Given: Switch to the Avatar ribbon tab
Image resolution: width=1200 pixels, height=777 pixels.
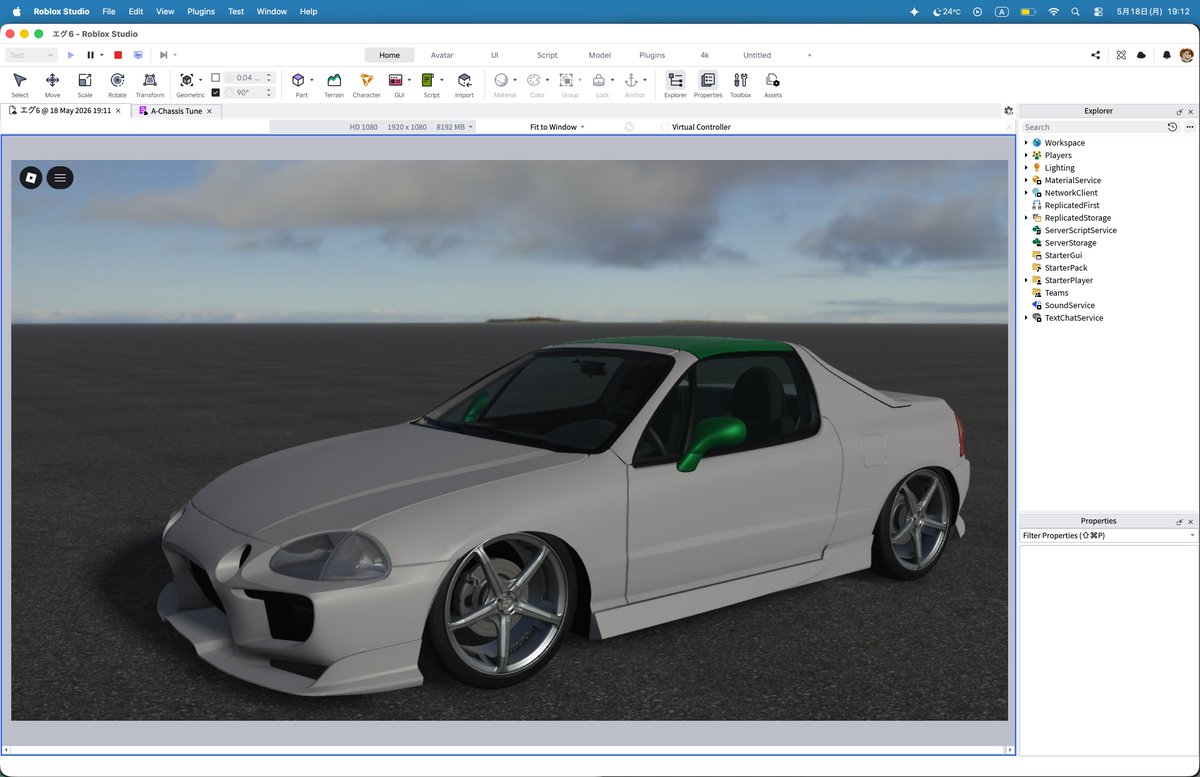Looking at the screenshot, I should click(x=441, y=55).
